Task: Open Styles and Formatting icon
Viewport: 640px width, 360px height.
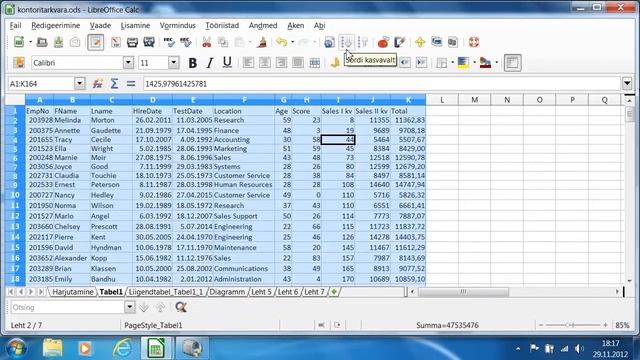Action: pos(19,62)
